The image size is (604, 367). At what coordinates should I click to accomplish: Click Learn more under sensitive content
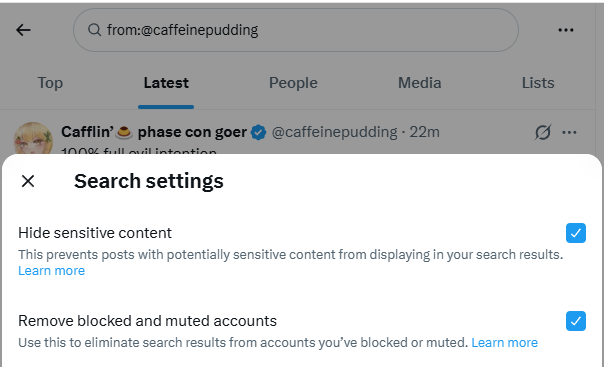52,271
